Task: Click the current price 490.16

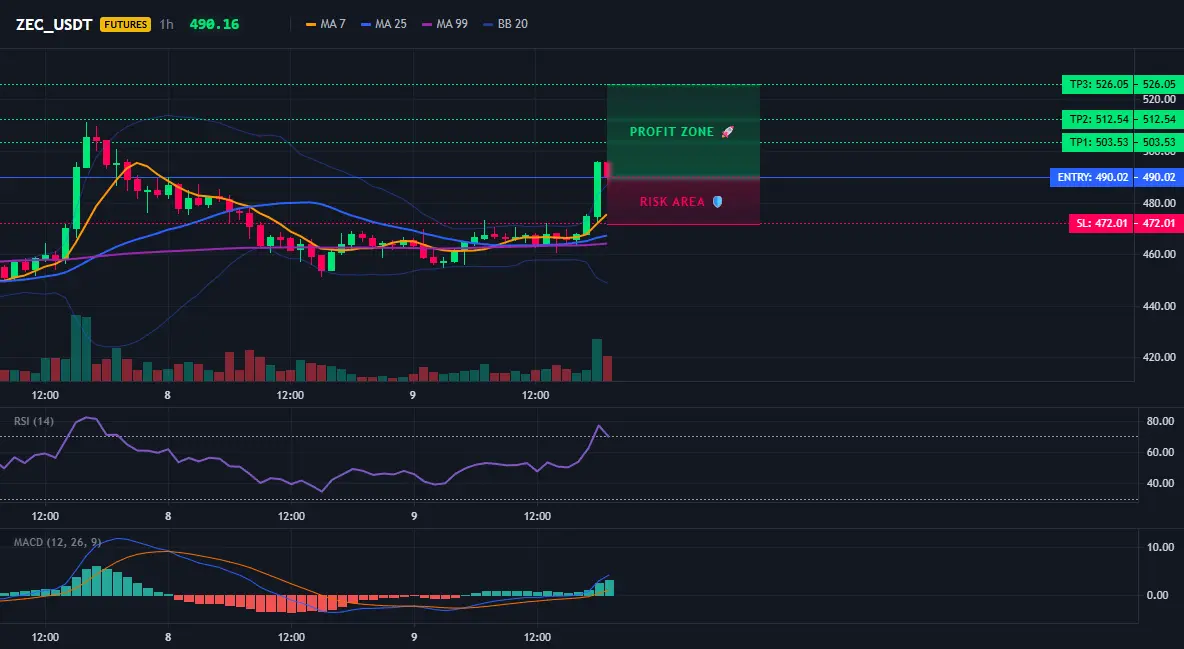Action: pos(214,24)
